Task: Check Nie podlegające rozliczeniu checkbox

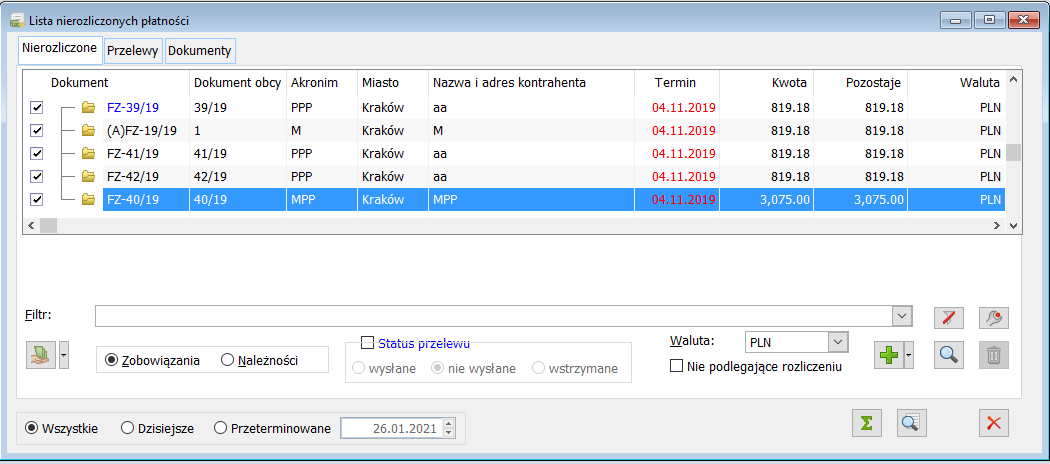Action: 676,366
